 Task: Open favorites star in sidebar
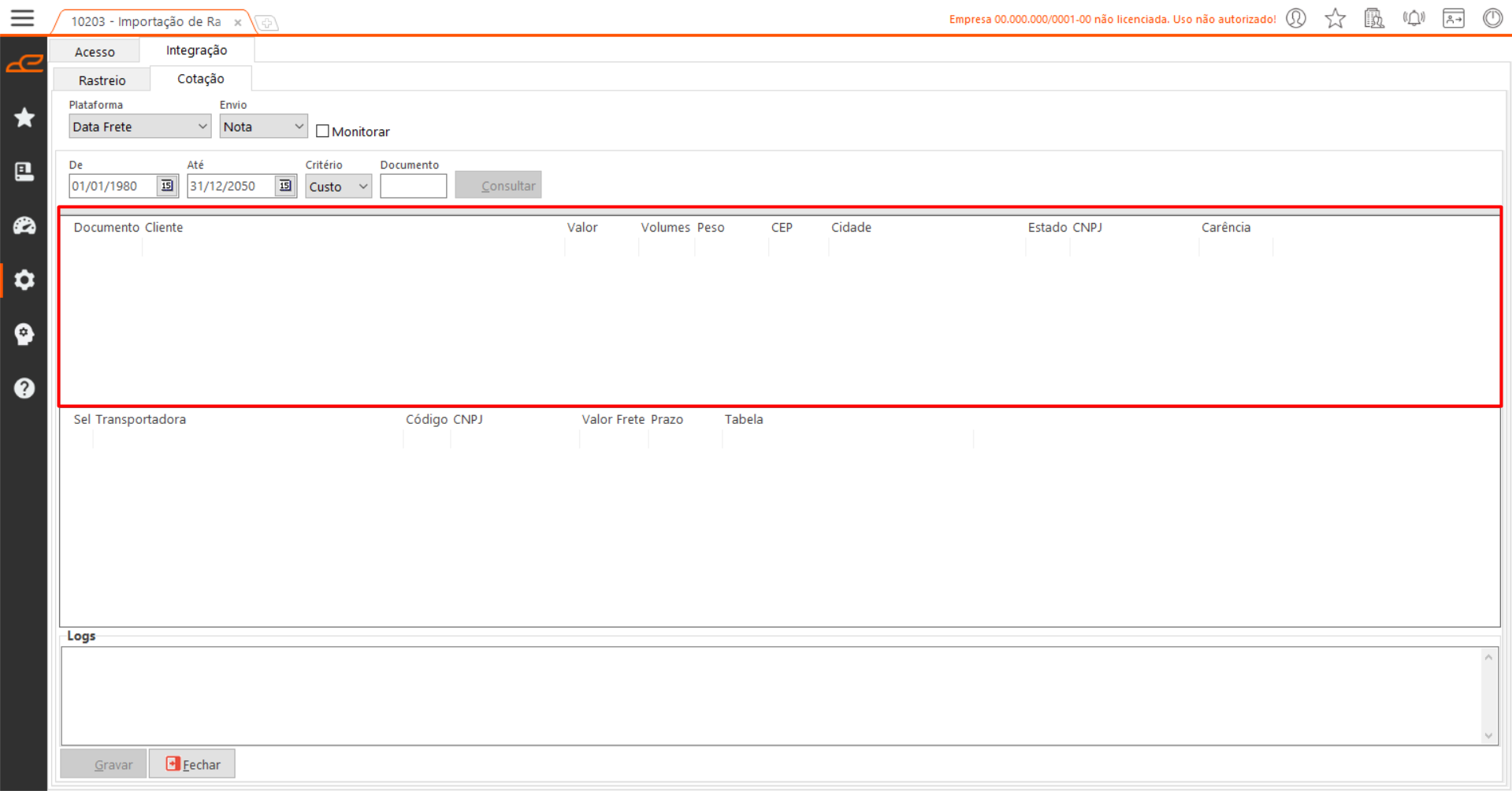[24, 117]
